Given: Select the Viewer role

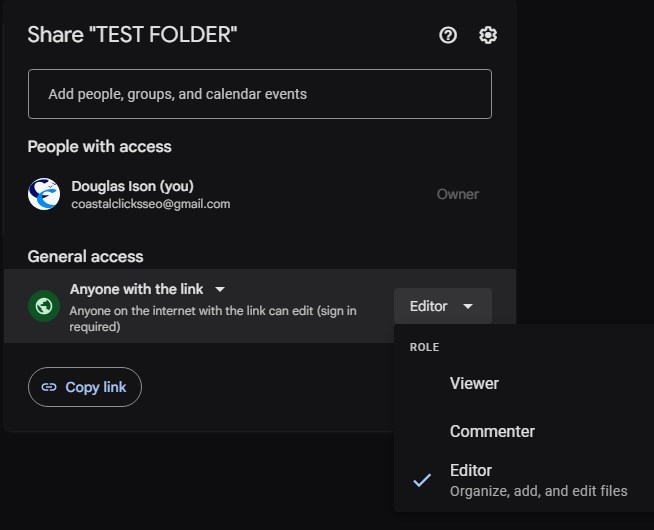Looking at the screenshot, I should [474, 383].
